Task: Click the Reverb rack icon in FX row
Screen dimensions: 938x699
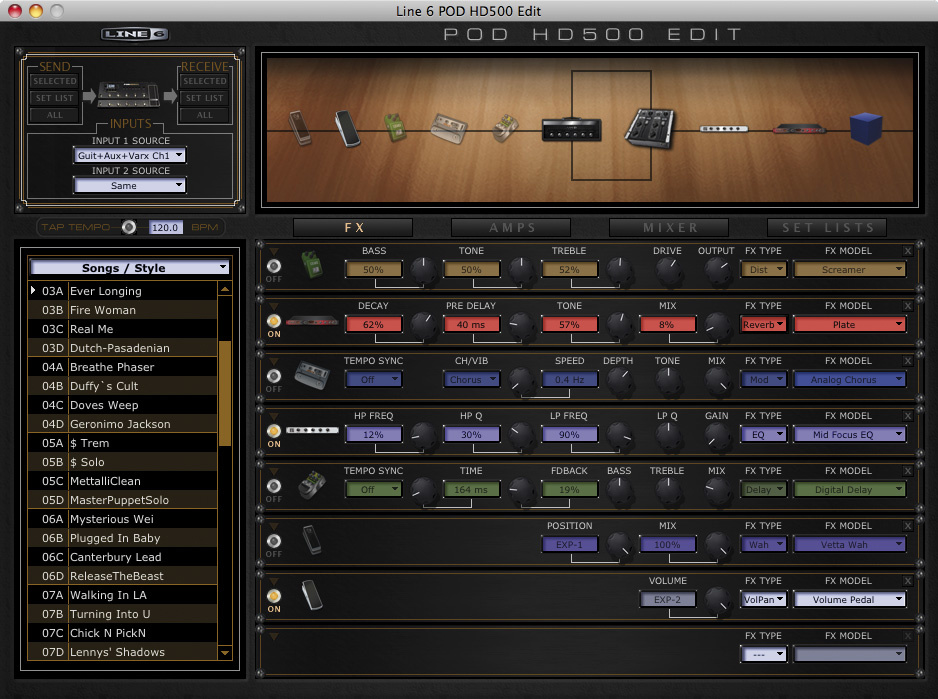Action: pyautogui.click(x=312, y=321)
